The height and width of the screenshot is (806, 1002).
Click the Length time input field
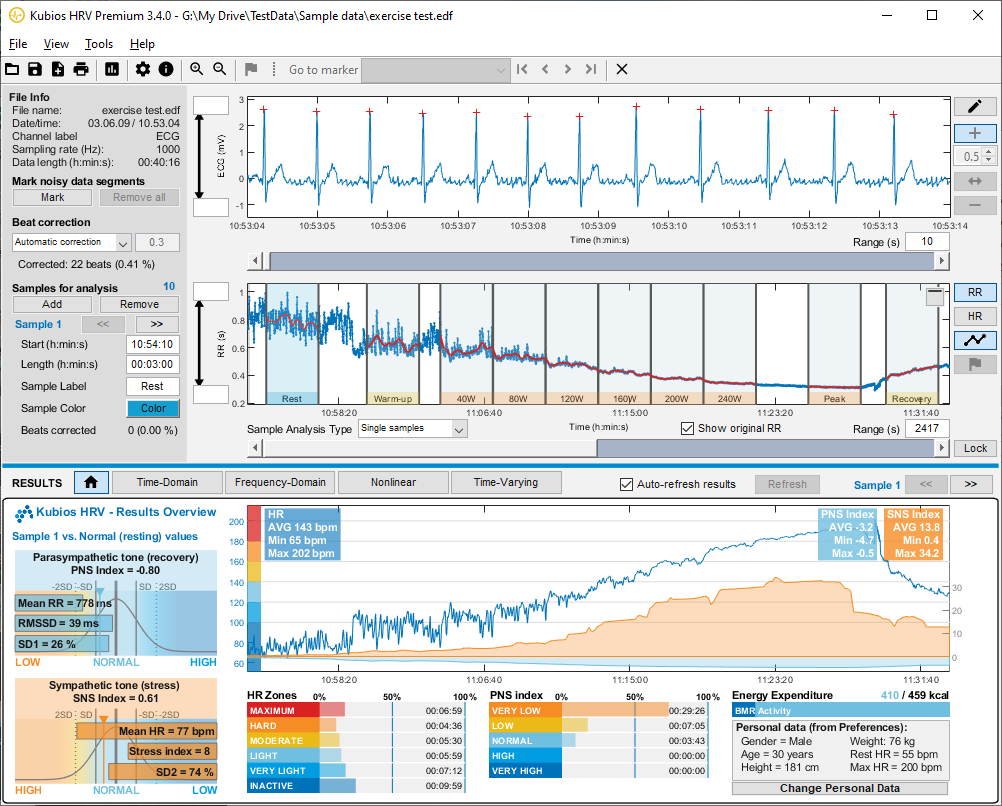[153, 364]
